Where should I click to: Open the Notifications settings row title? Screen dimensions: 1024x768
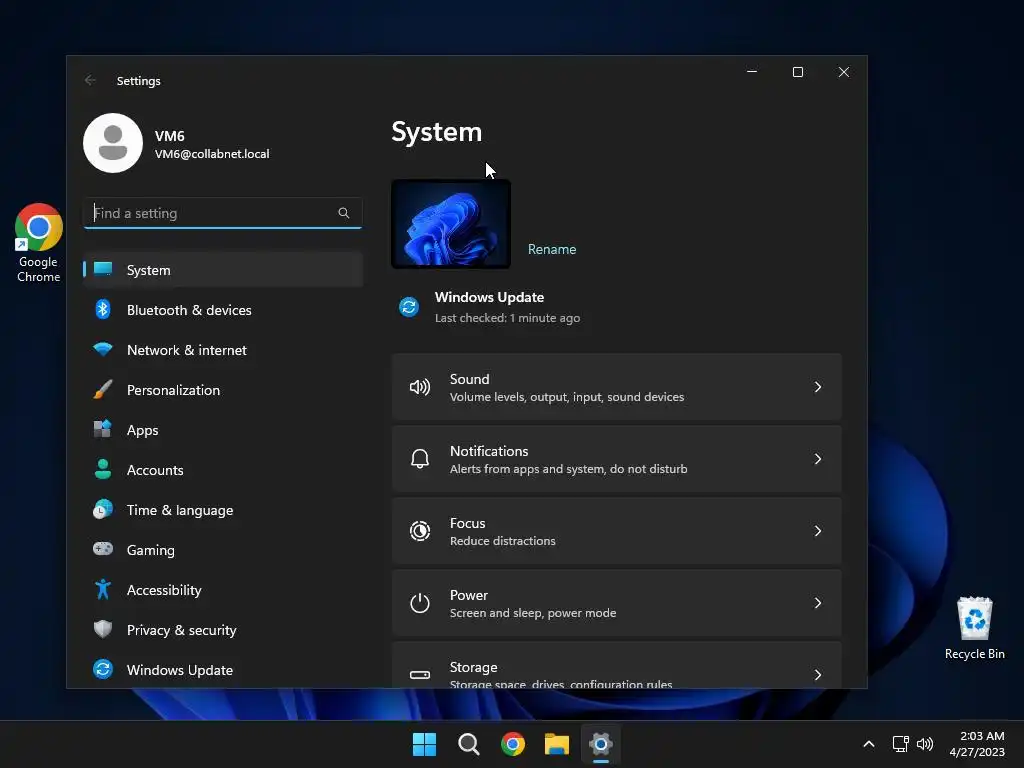[x=489, y=451]
